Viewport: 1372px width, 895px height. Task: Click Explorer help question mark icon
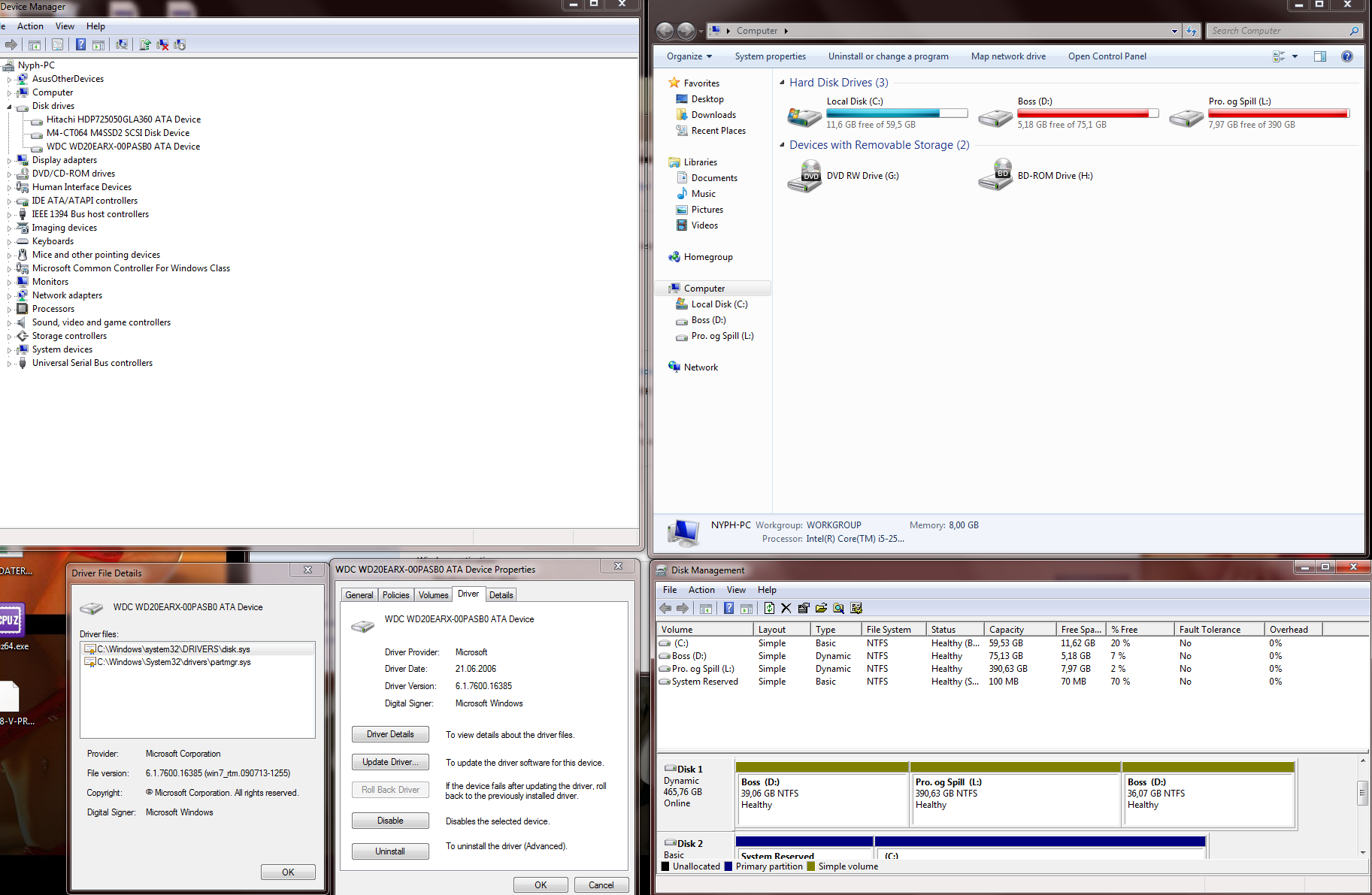click(x=1347, y=56)
